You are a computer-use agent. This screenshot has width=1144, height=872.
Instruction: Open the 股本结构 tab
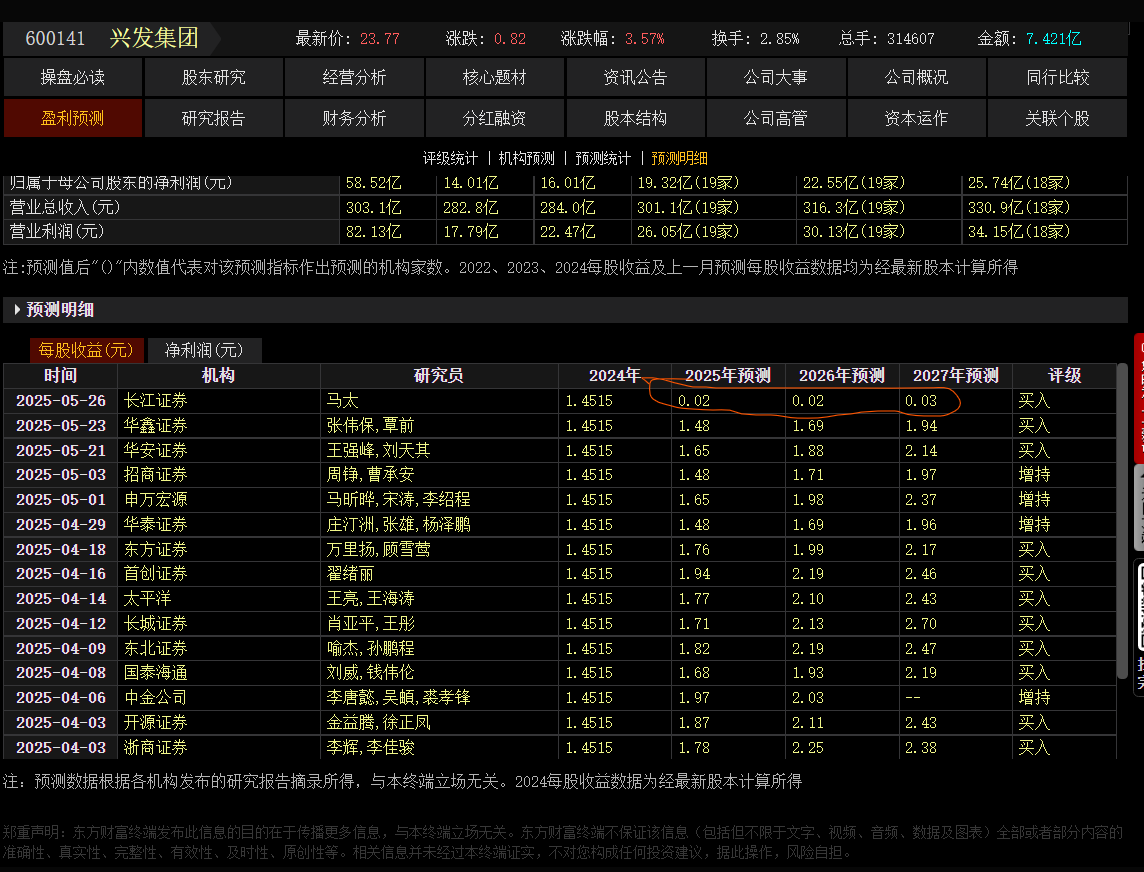tap(635, 118)
